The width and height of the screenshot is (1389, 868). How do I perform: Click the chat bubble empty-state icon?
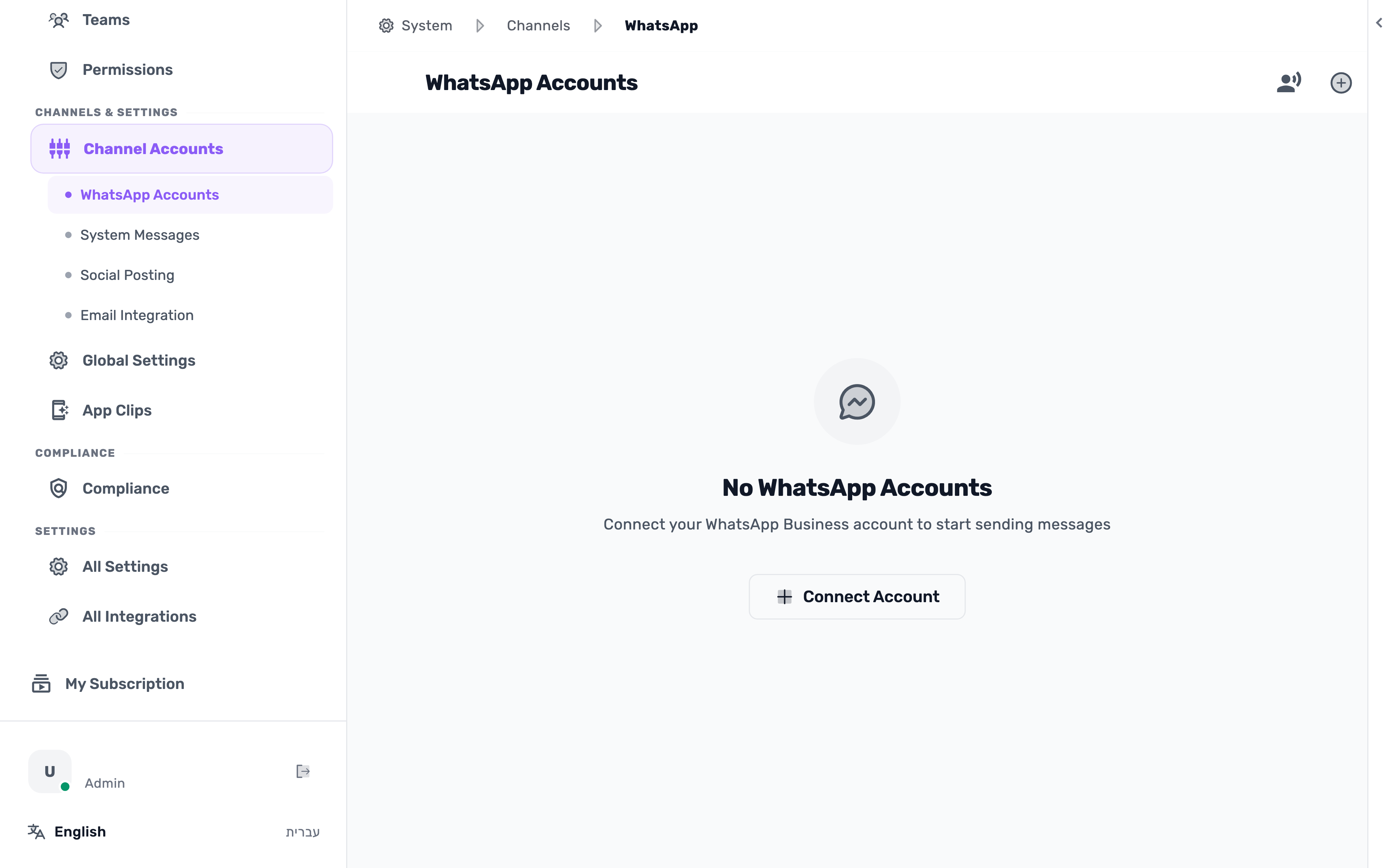(x=857, y=402)
